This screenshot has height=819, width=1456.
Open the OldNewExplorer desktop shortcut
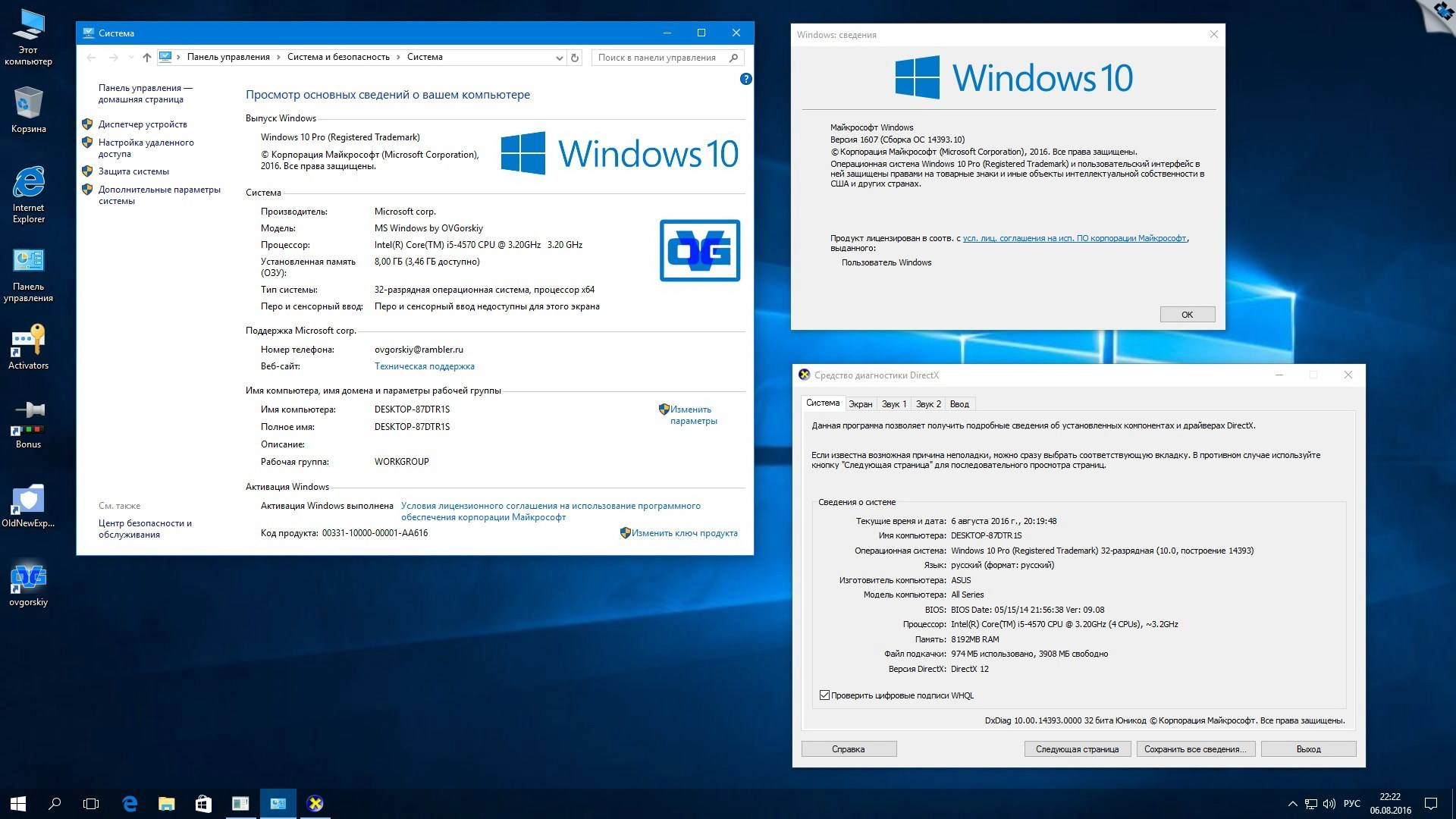coord(28,505)
